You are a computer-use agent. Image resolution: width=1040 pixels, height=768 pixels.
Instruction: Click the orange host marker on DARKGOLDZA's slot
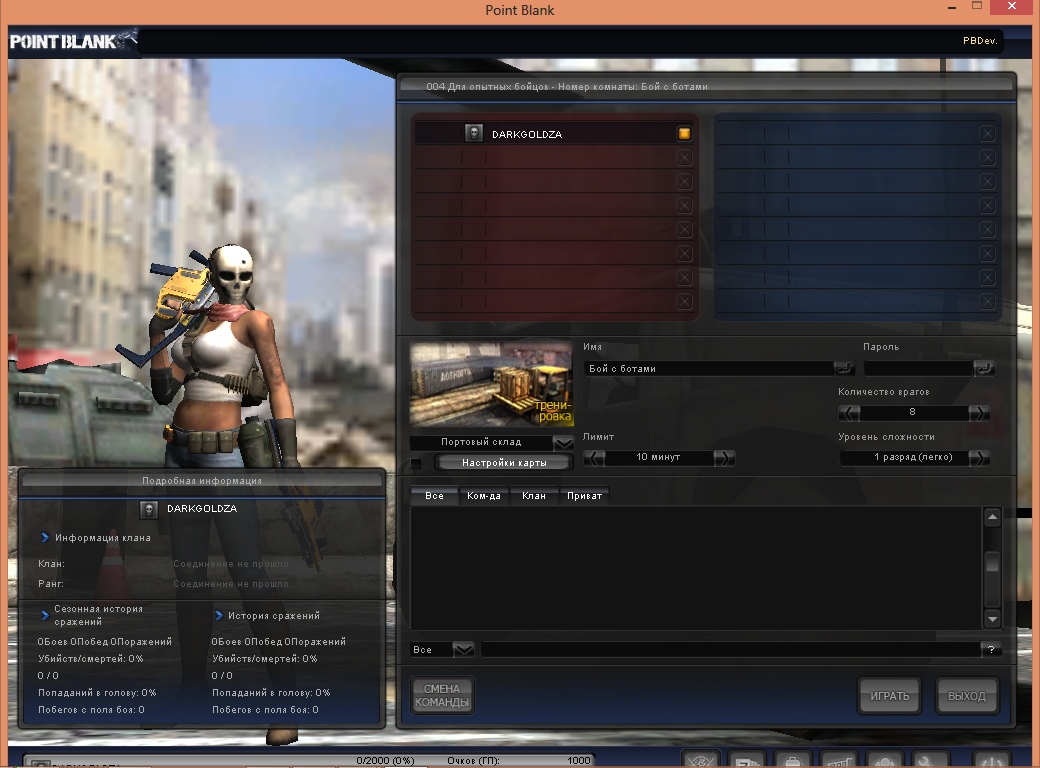click(684, 134)
